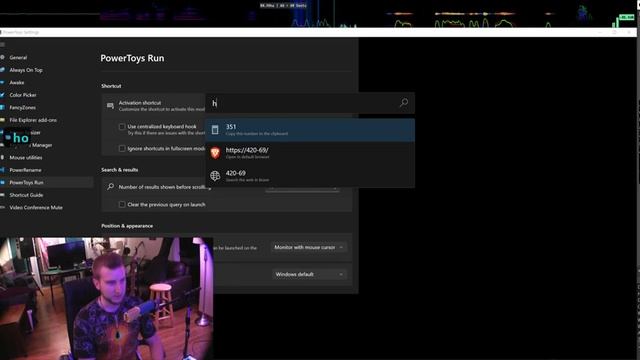
Task: Click the FancyZones sidebar icon
Action: (2, 108)
